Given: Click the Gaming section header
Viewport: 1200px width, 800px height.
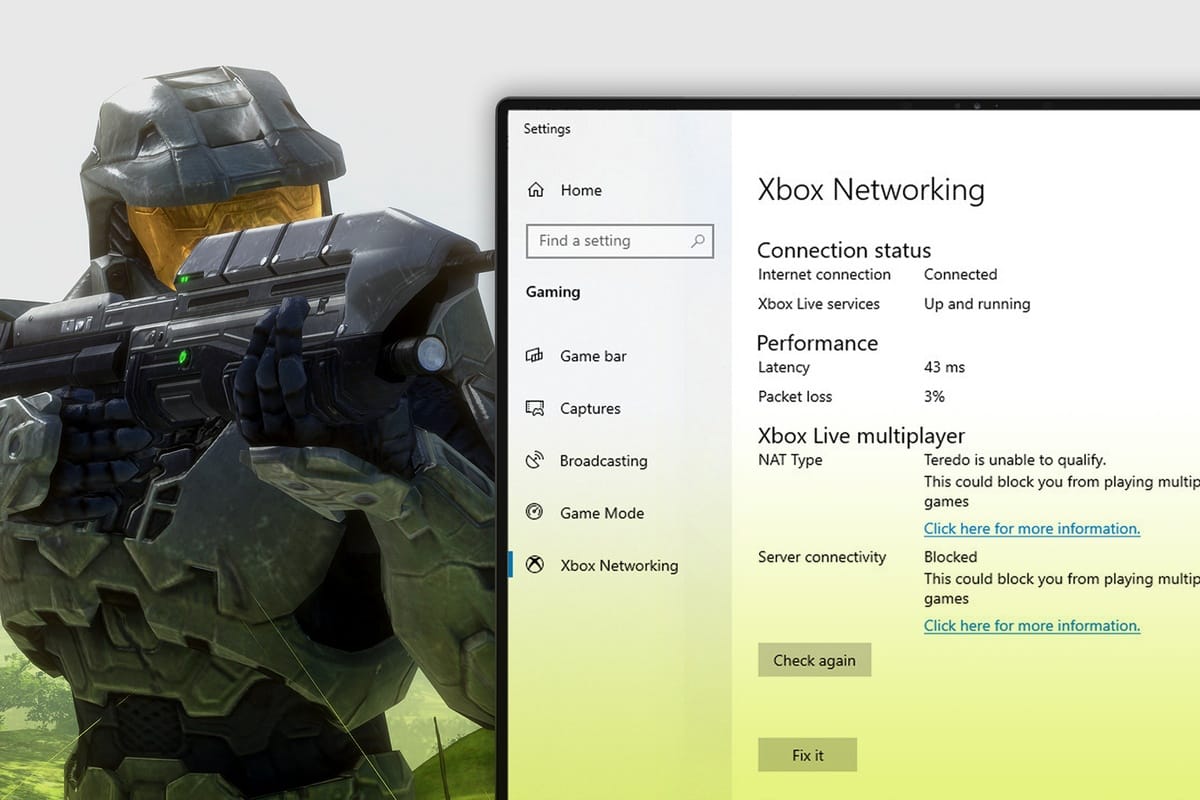Looking at the screenshot, I should pos(553,292).
